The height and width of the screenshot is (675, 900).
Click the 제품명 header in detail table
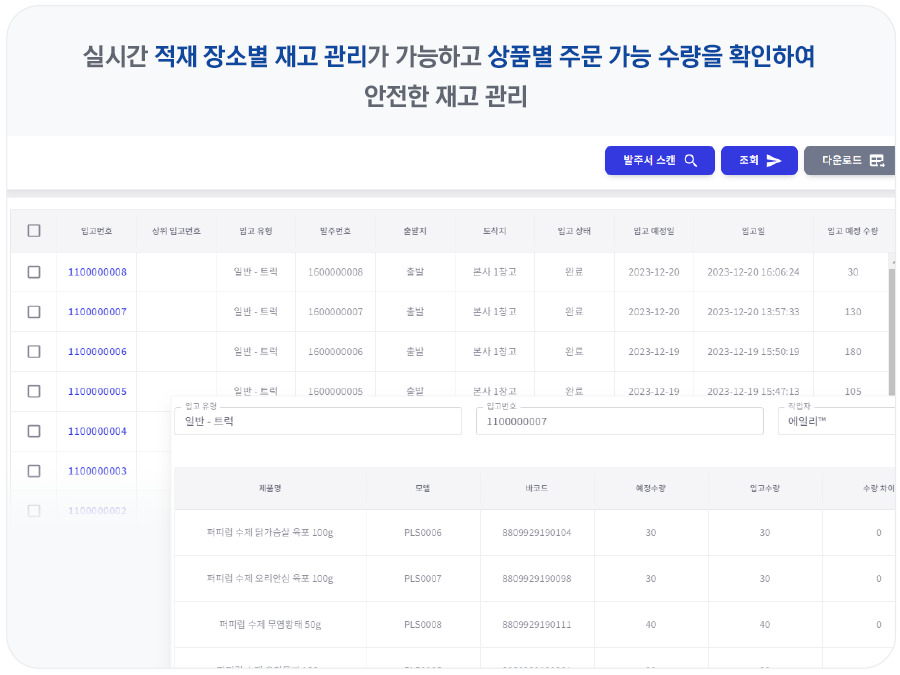point(270,488)
